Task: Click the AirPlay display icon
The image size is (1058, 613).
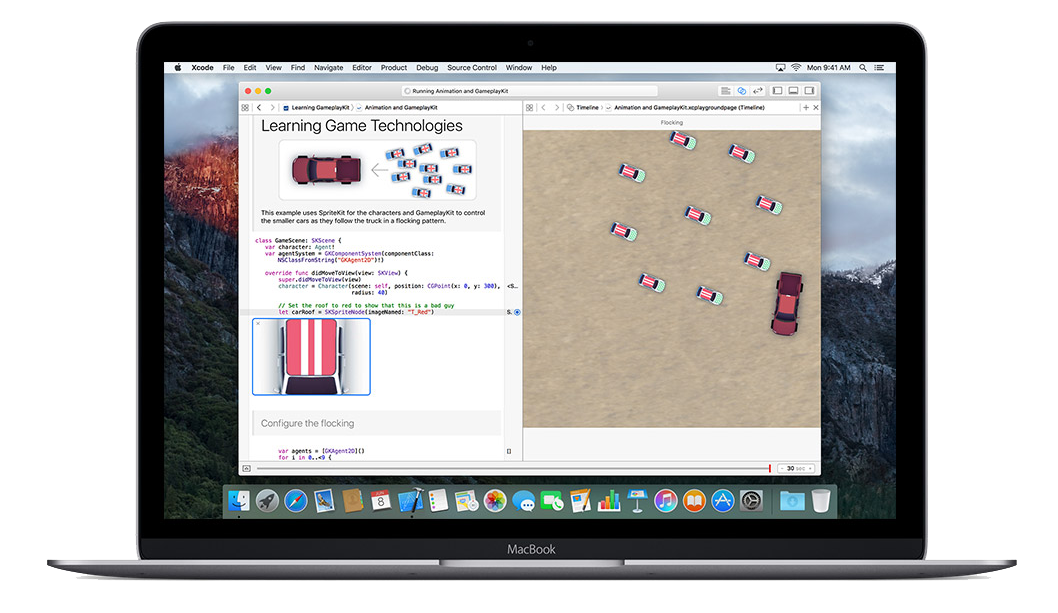Action: [781, 68]
